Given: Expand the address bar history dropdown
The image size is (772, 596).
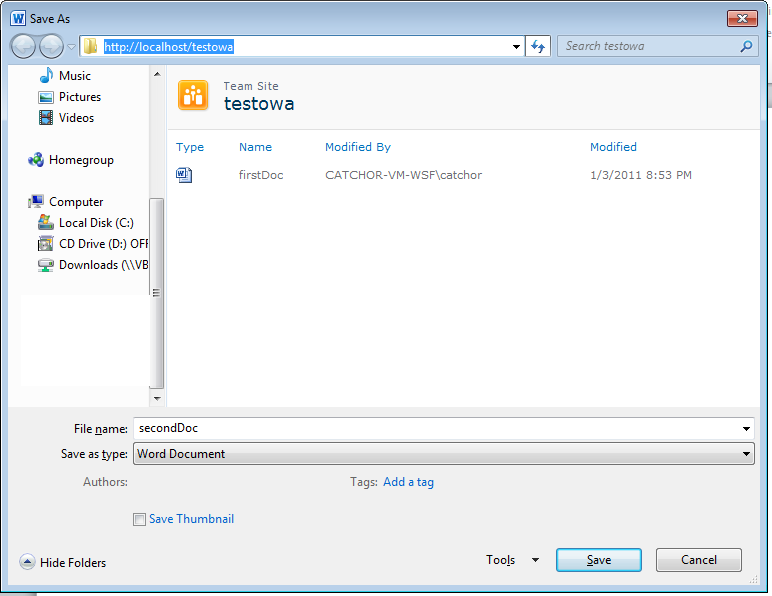Looking at the screenshot, I should tap(516, 47).
